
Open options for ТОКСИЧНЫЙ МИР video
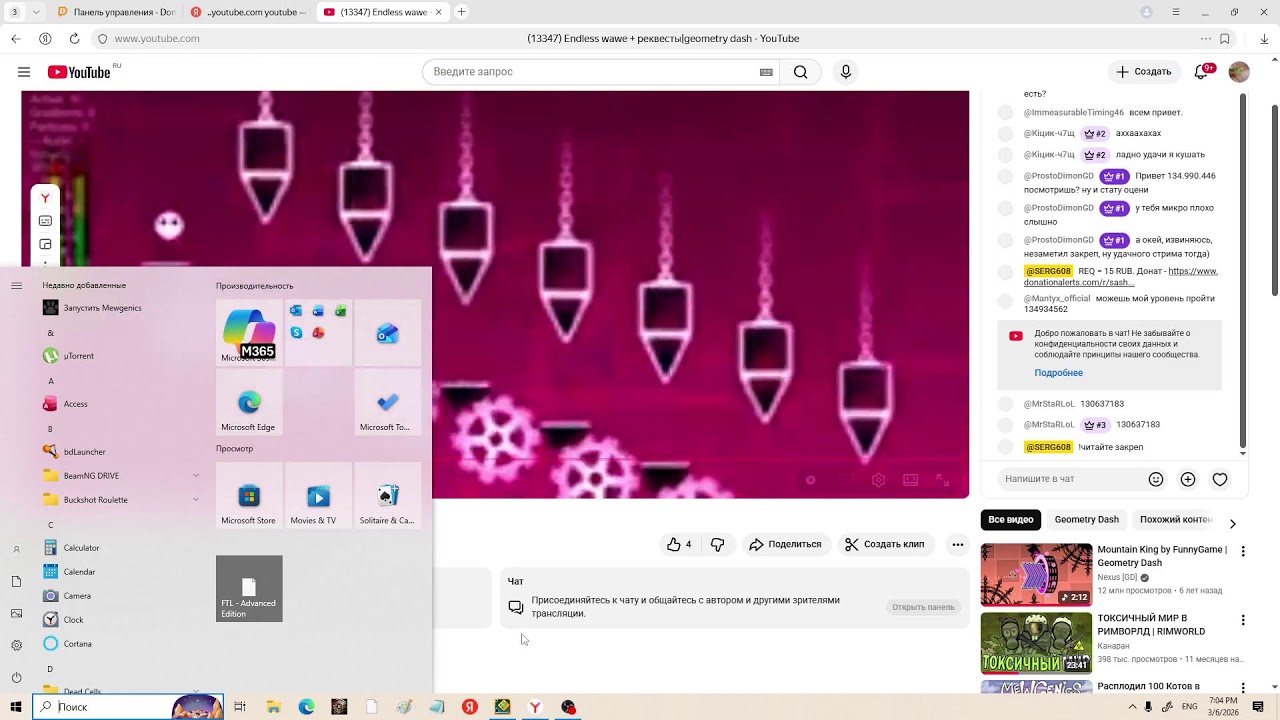click(1243, 620)
